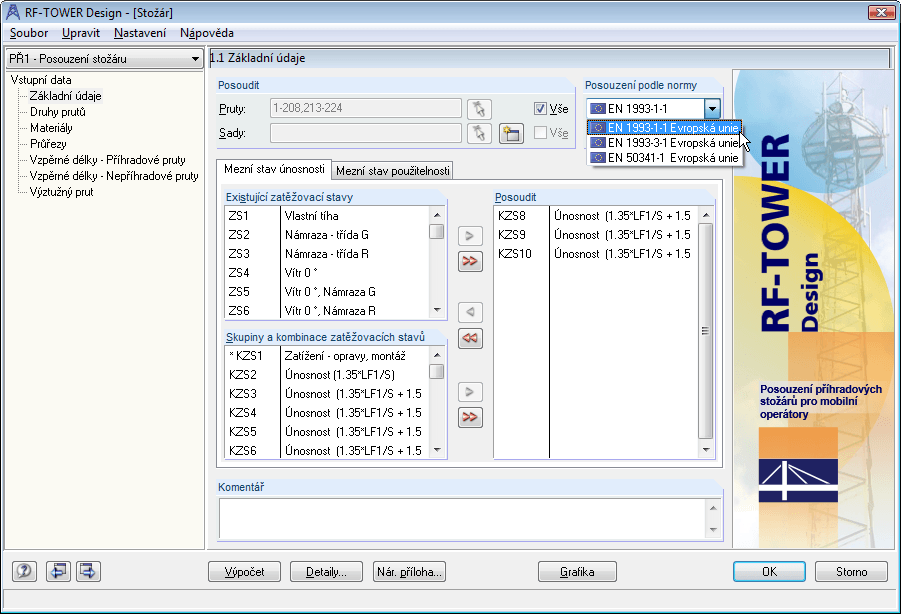Select EN 50341-1 Evropská unie option

[664, 157]
